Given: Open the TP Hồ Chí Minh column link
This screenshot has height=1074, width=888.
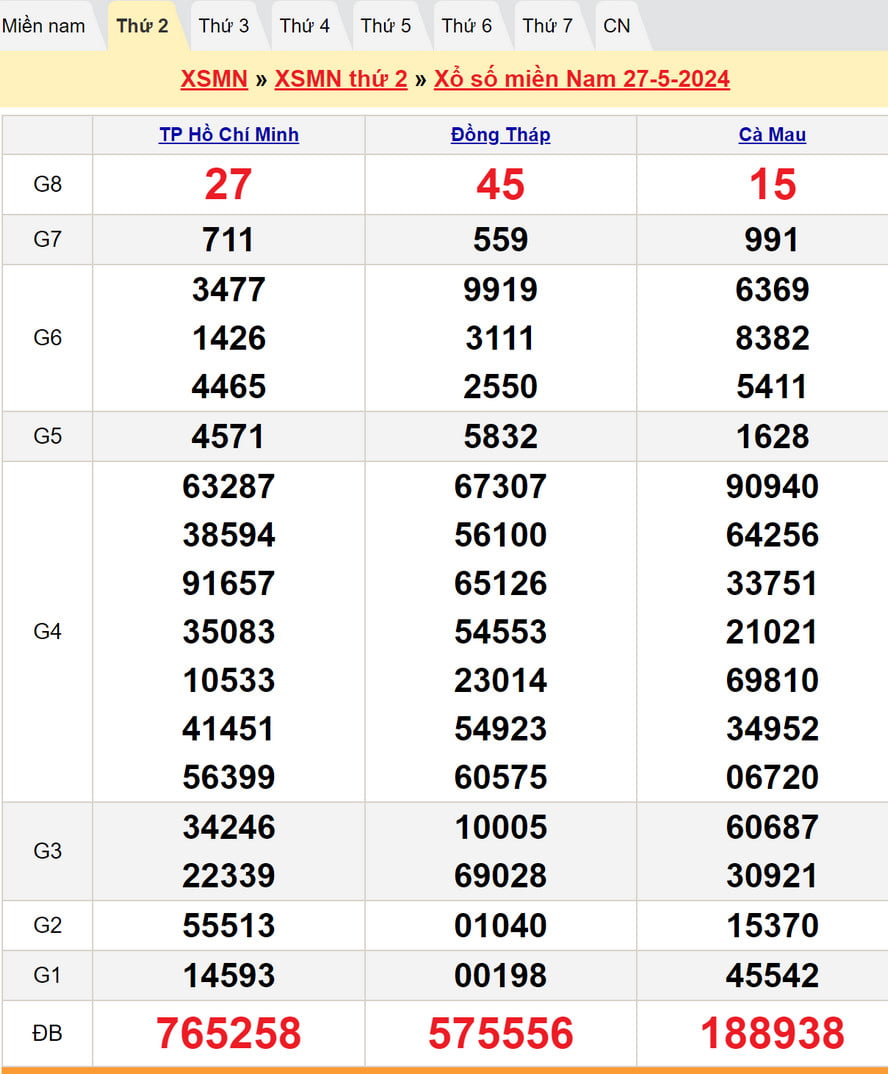Looking at the screenshot, I should 229,135.
